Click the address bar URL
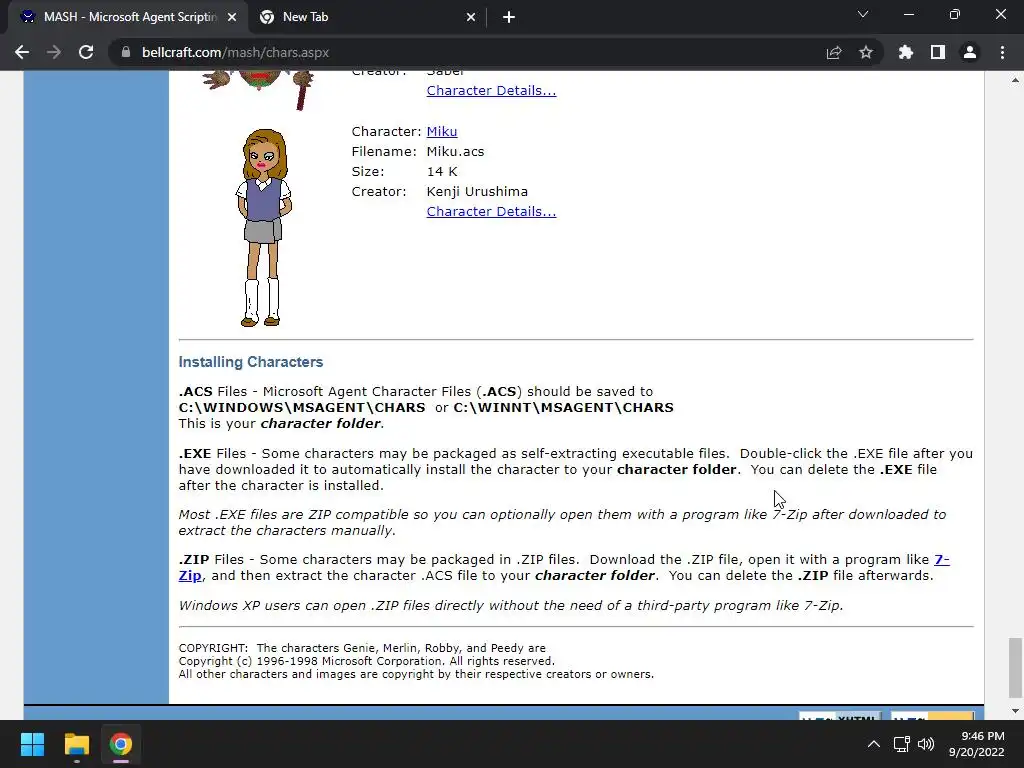1024x768 pixels. click(x=235, y=52)
